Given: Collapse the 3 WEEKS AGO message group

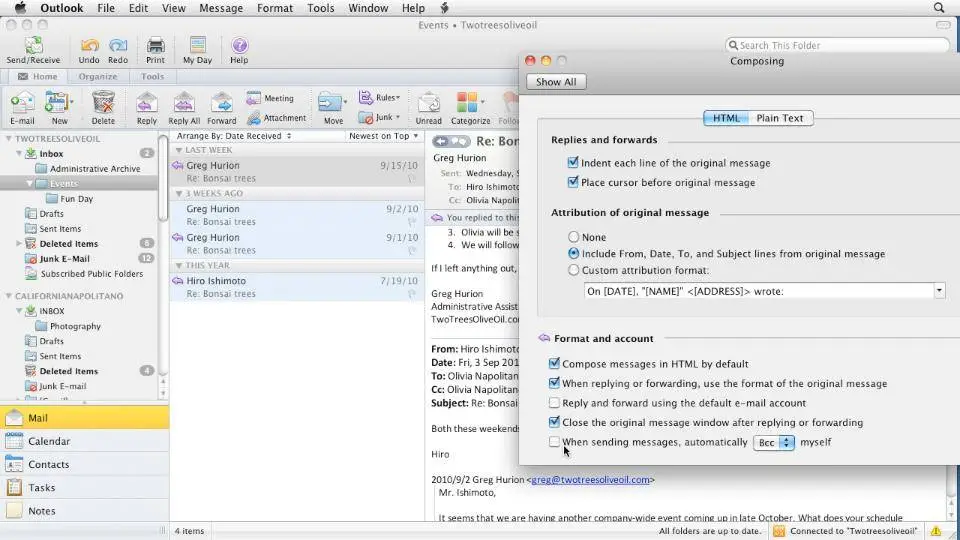Looking at the screenshot, I should coord(179,193).
